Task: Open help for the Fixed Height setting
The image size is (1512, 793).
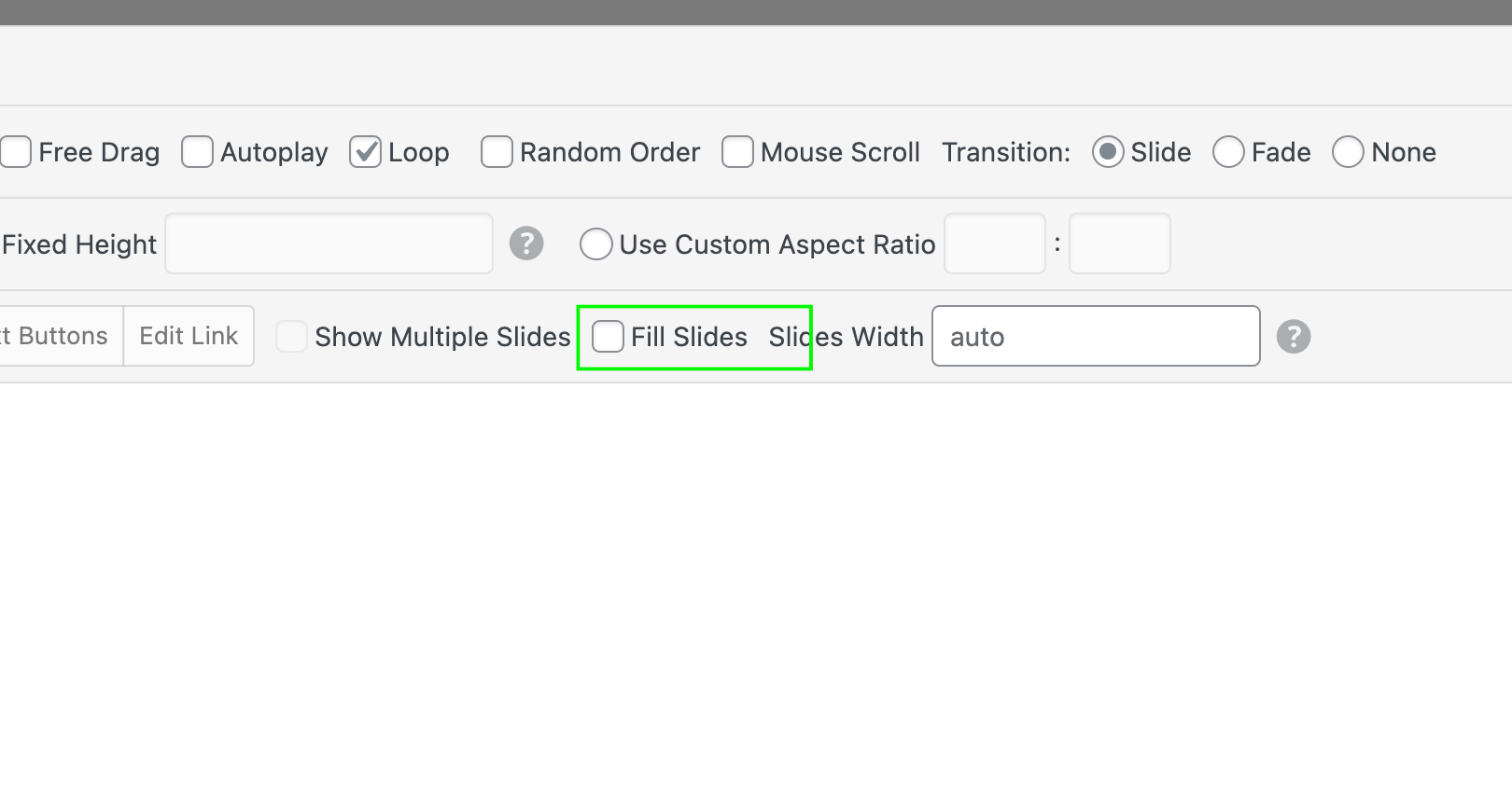Action: click(527, 243)
